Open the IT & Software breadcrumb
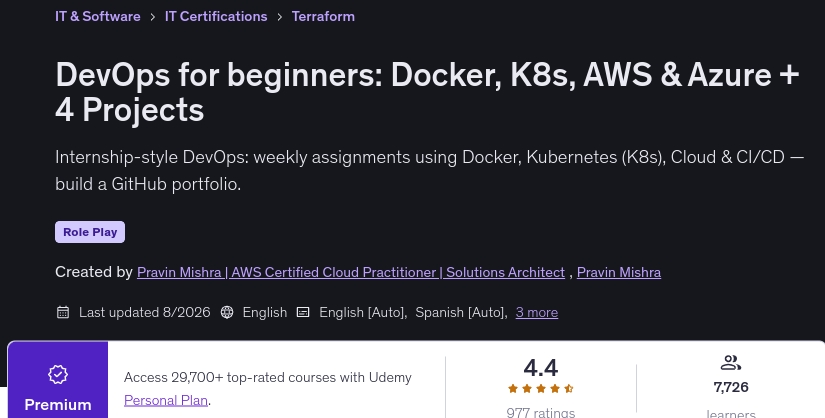Screen dimensions: 825x418 pyautogui.click(x=98, y=16)
